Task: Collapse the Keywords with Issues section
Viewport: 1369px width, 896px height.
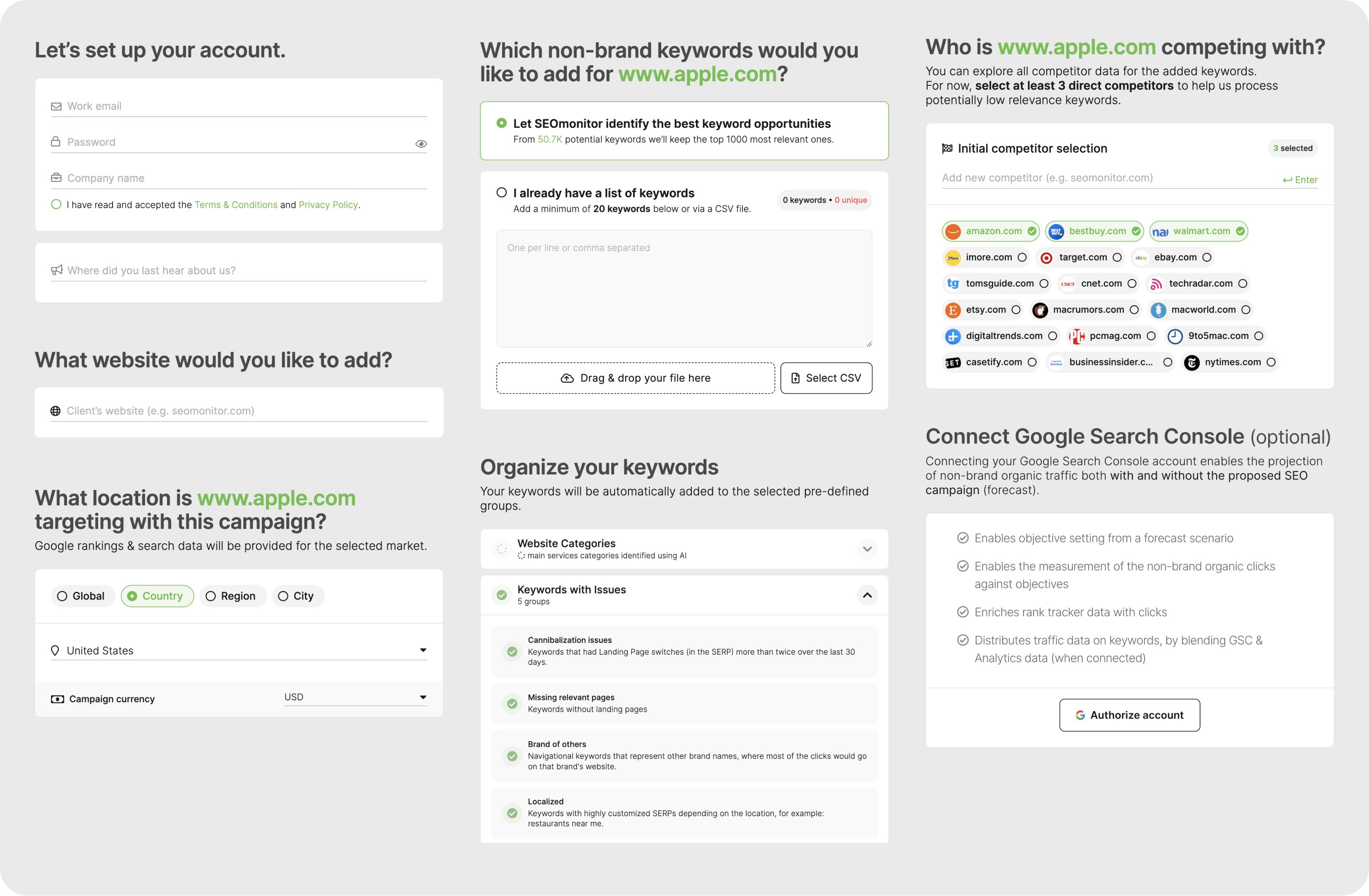Action: pos(867,595)
